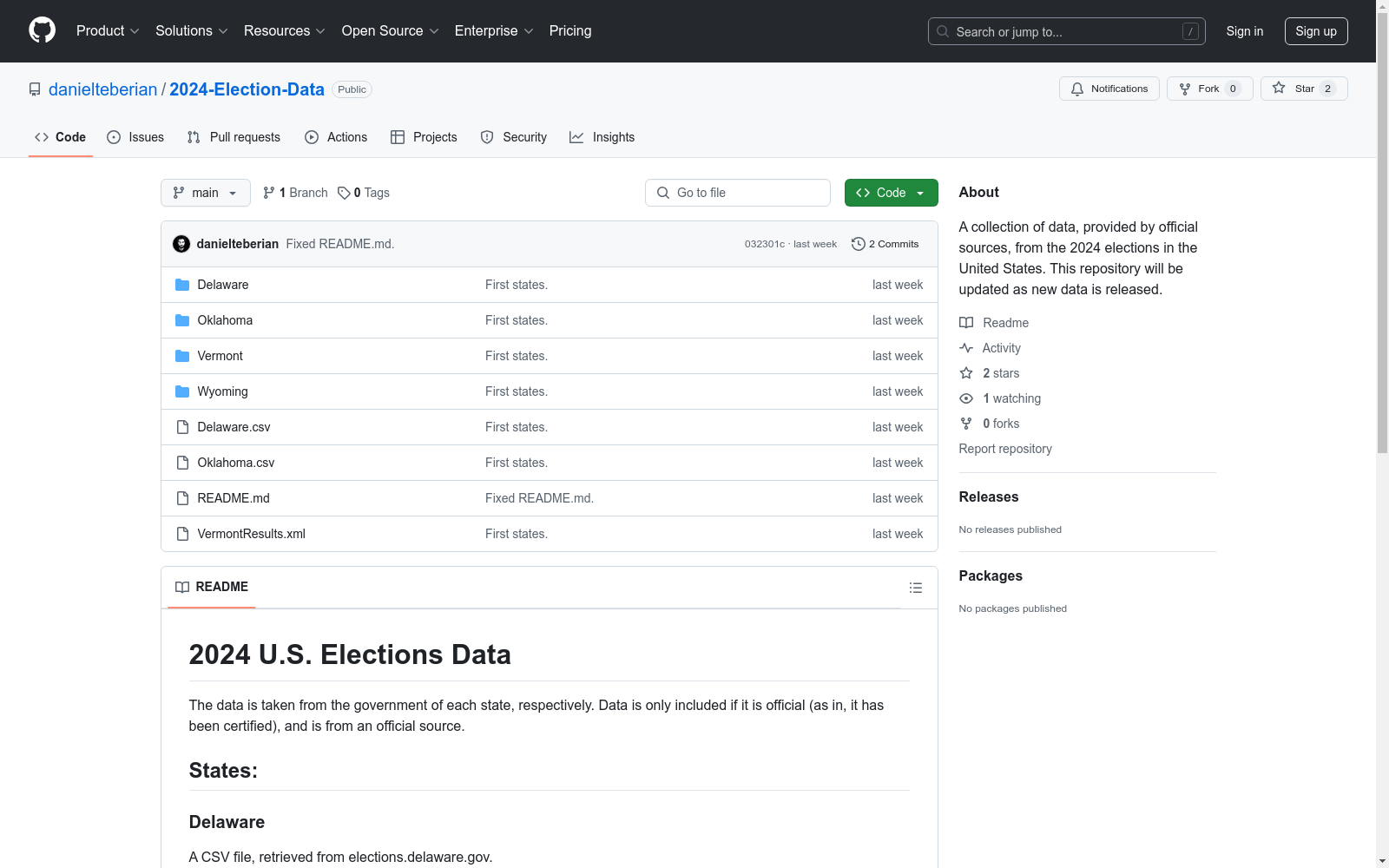This screenshot has height=868, width=1389.
Task: Switch to the Projects tab
Action: click(424, 137)
